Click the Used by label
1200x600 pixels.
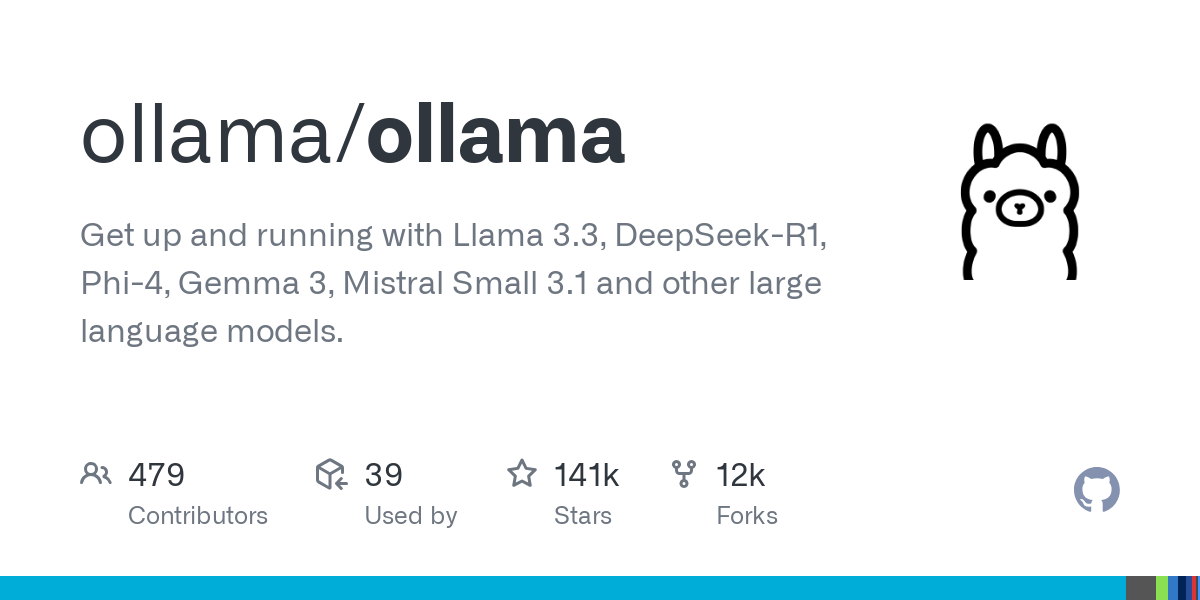click(x=411, y=516)
